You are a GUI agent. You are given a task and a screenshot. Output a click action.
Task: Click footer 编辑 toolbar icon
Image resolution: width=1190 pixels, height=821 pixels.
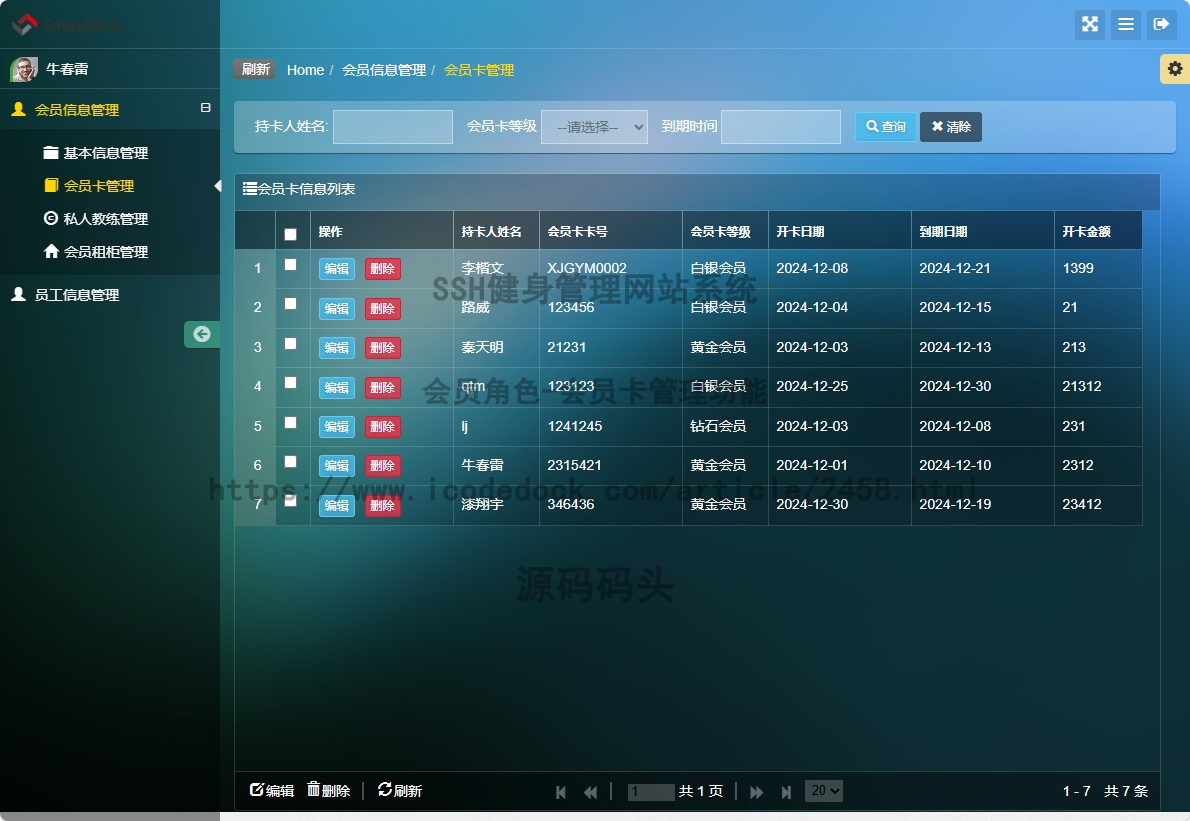click(x=272, y=790)
